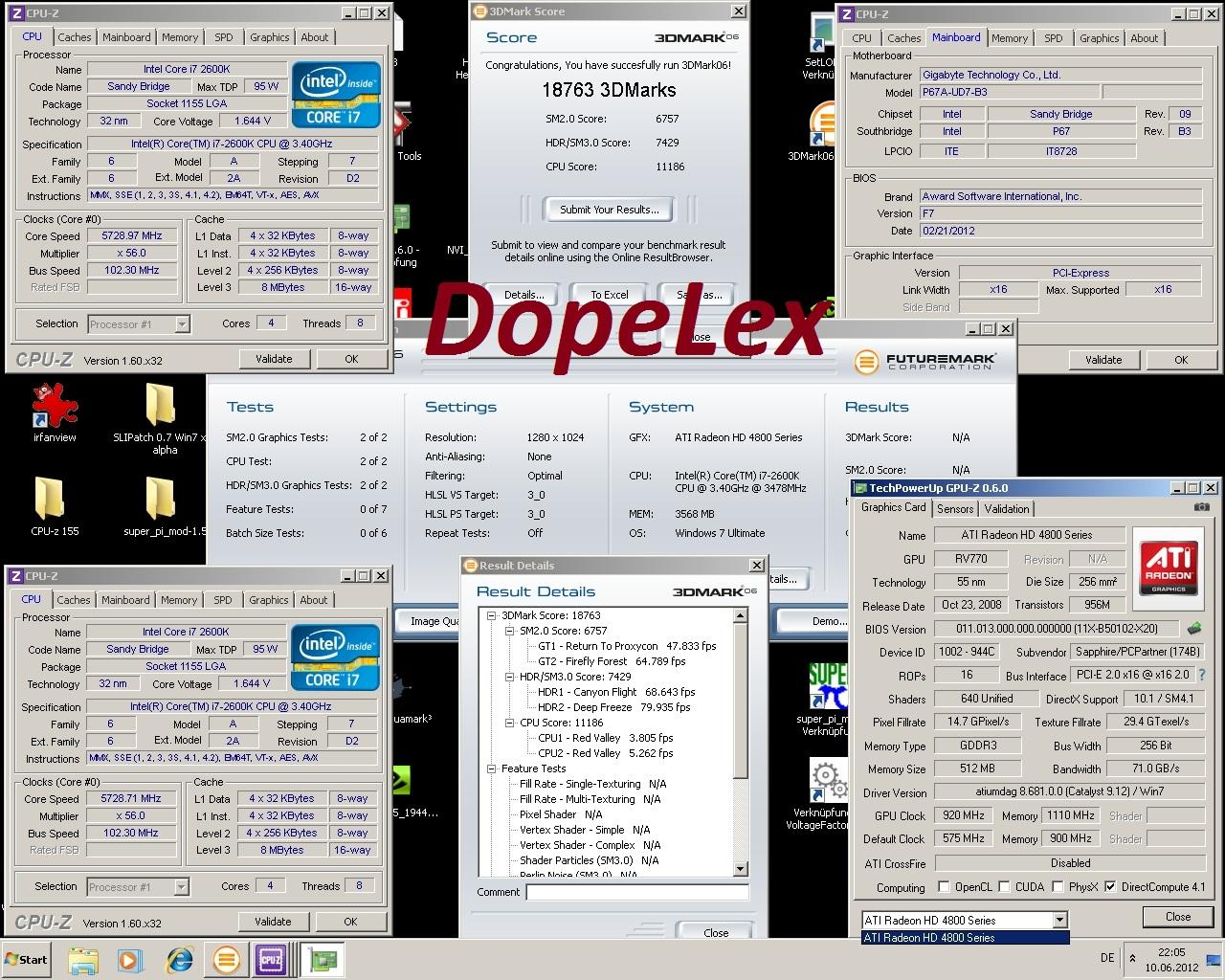Screen dimensions: 1225x980
Task: Switch to 3DMark06 orange taskbar icon
Action: click(x=227, y=960)
